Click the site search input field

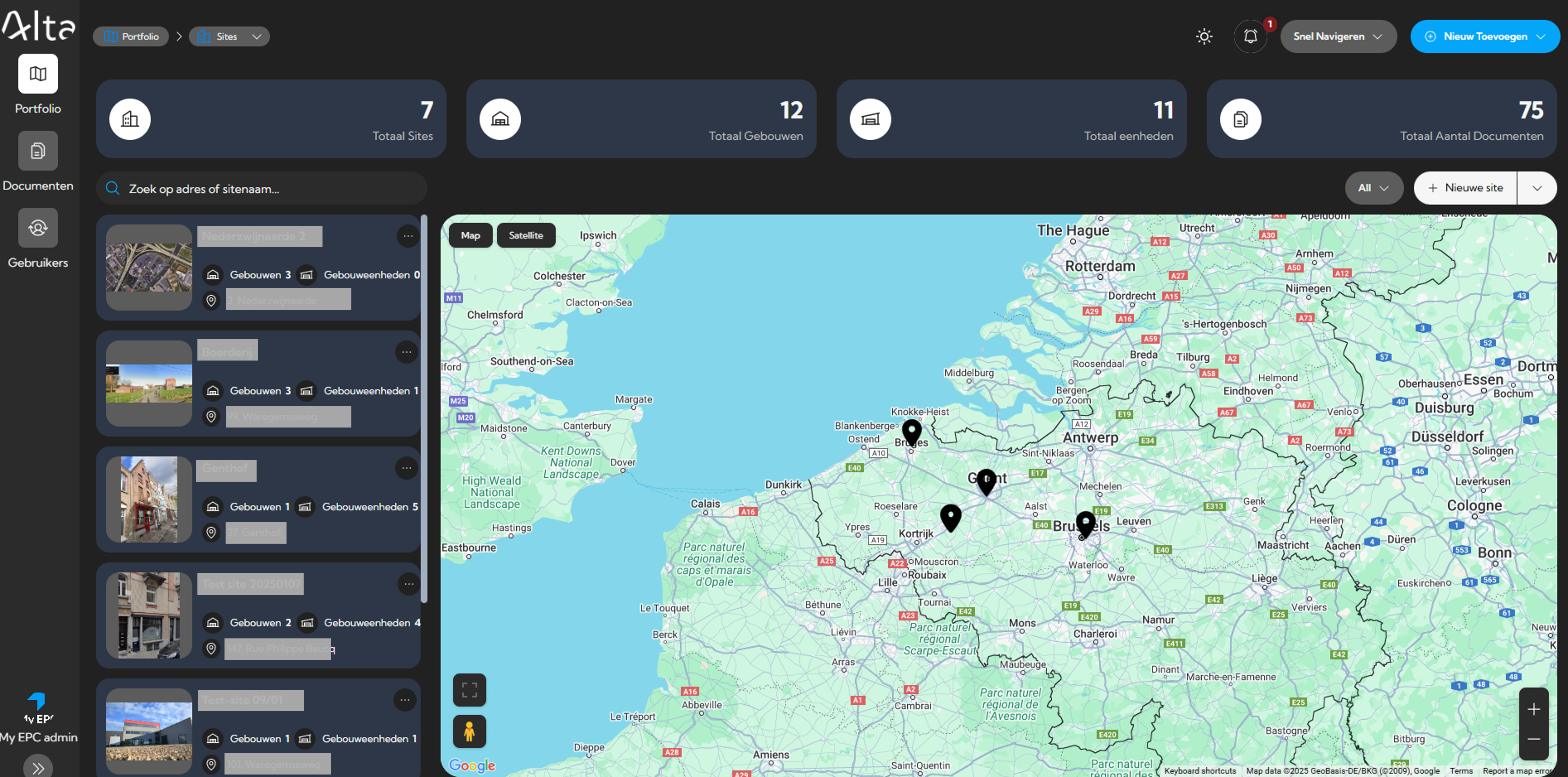268,188
